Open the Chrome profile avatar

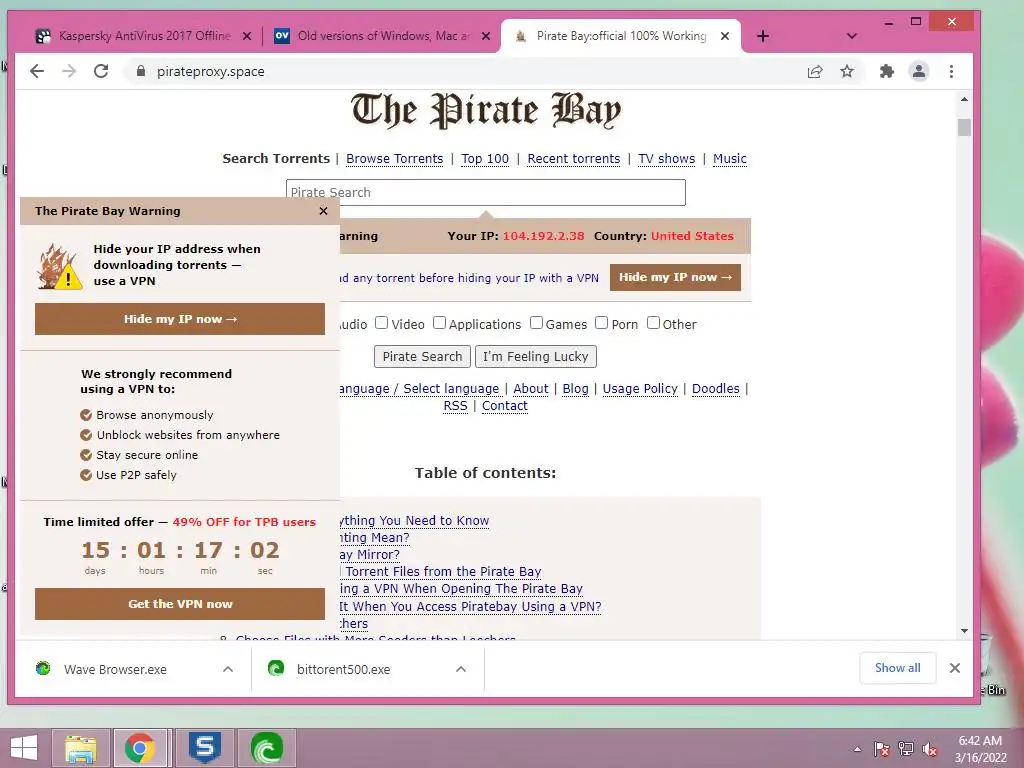click(919, 71)
